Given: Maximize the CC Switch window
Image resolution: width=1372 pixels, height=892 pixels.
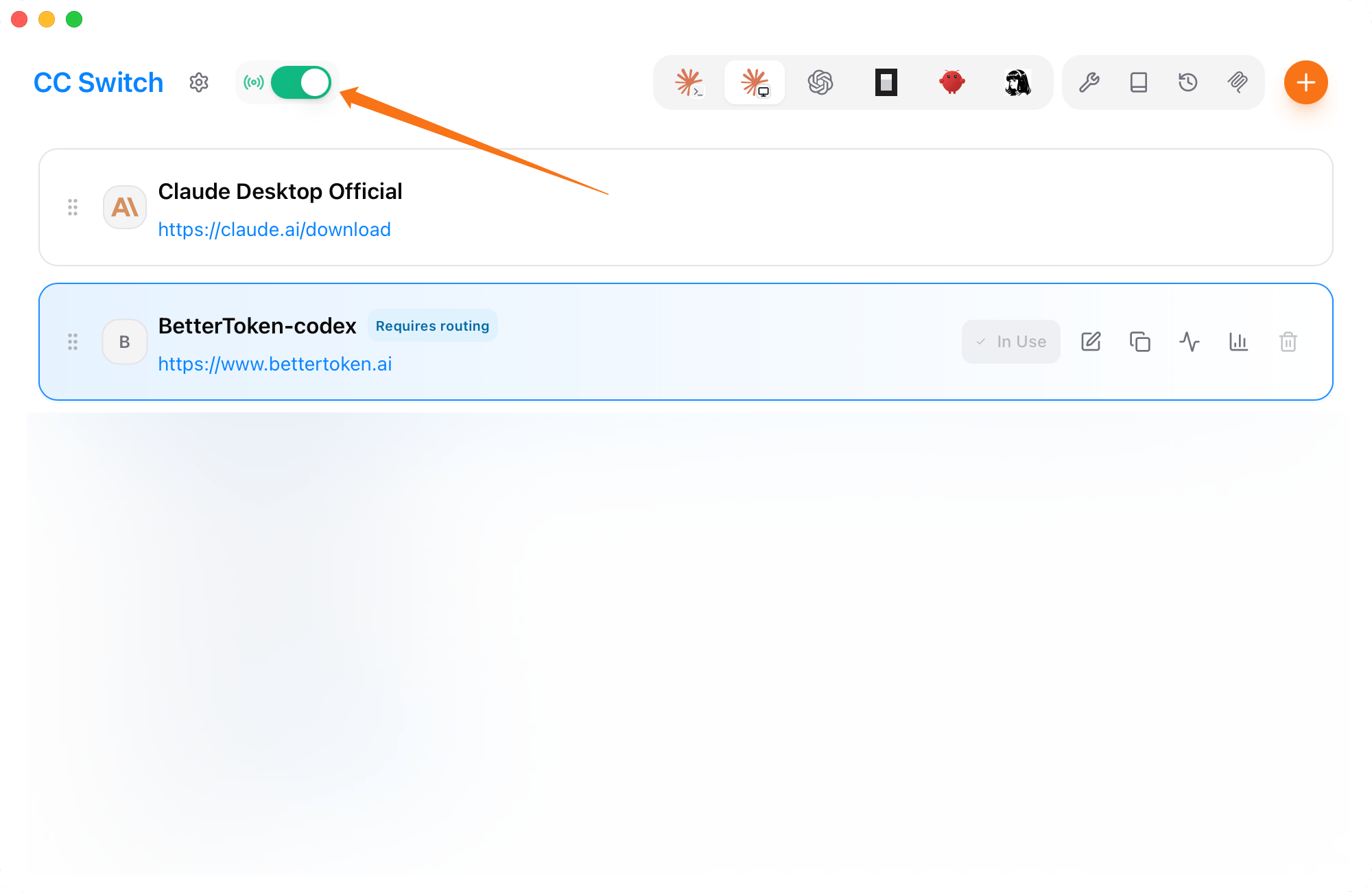Looking at the screenshot, I should (74, 19).
